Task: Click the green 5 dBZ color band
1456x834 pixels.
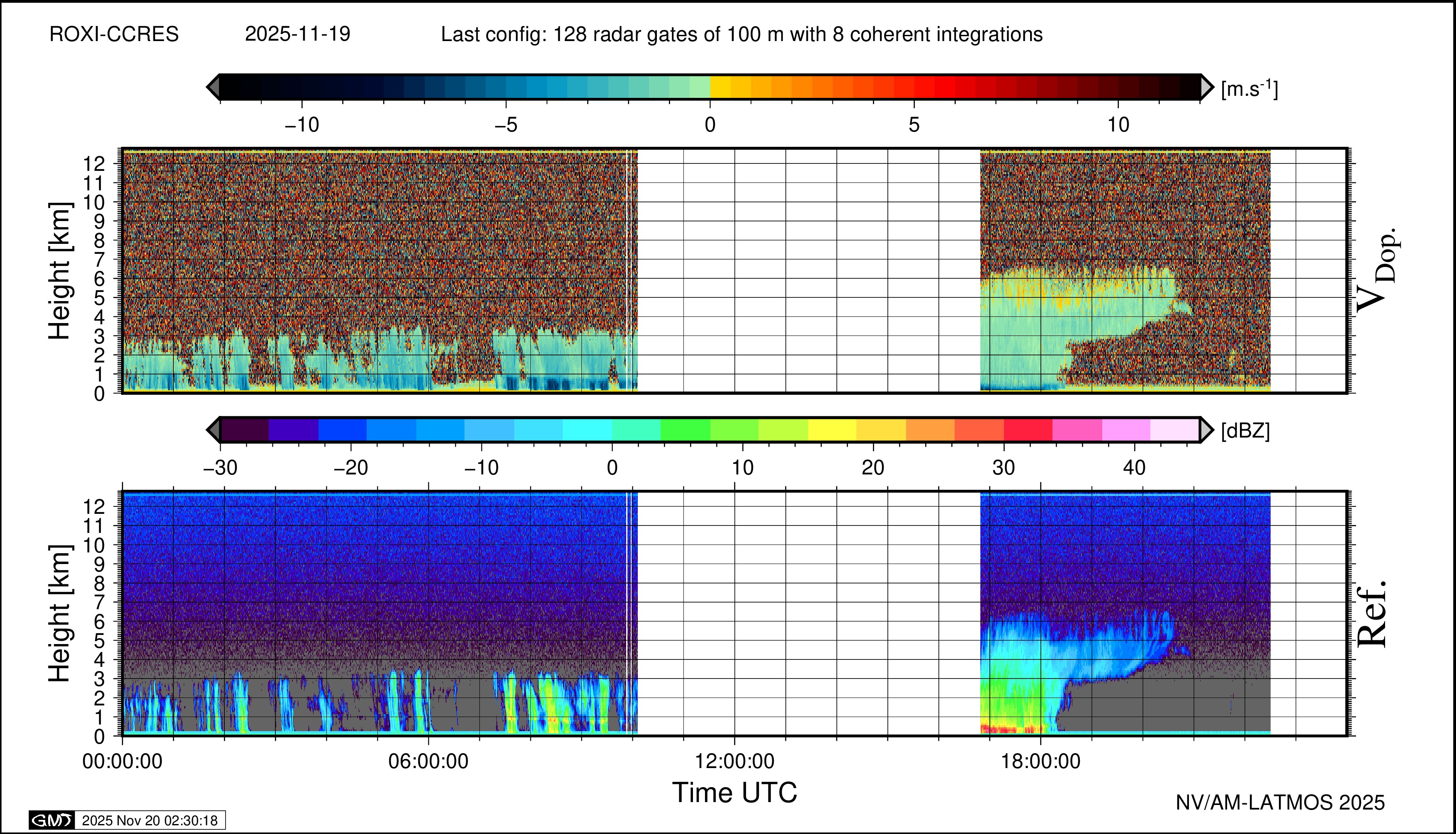Action: 685,430
